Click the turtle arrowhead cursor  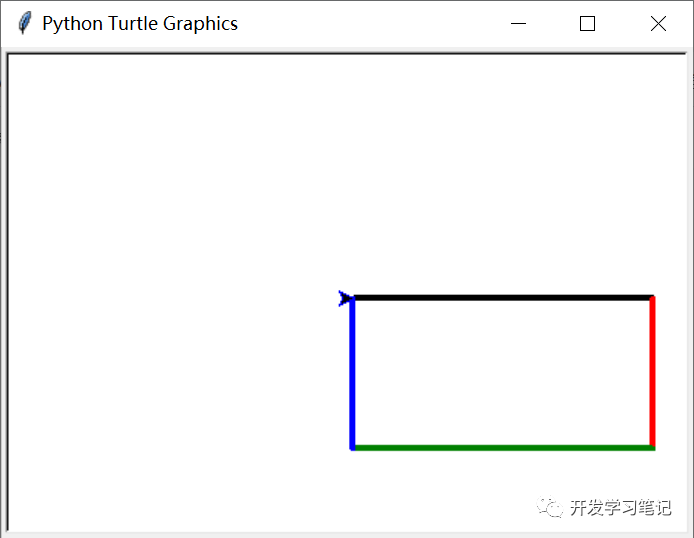[346, 298]
